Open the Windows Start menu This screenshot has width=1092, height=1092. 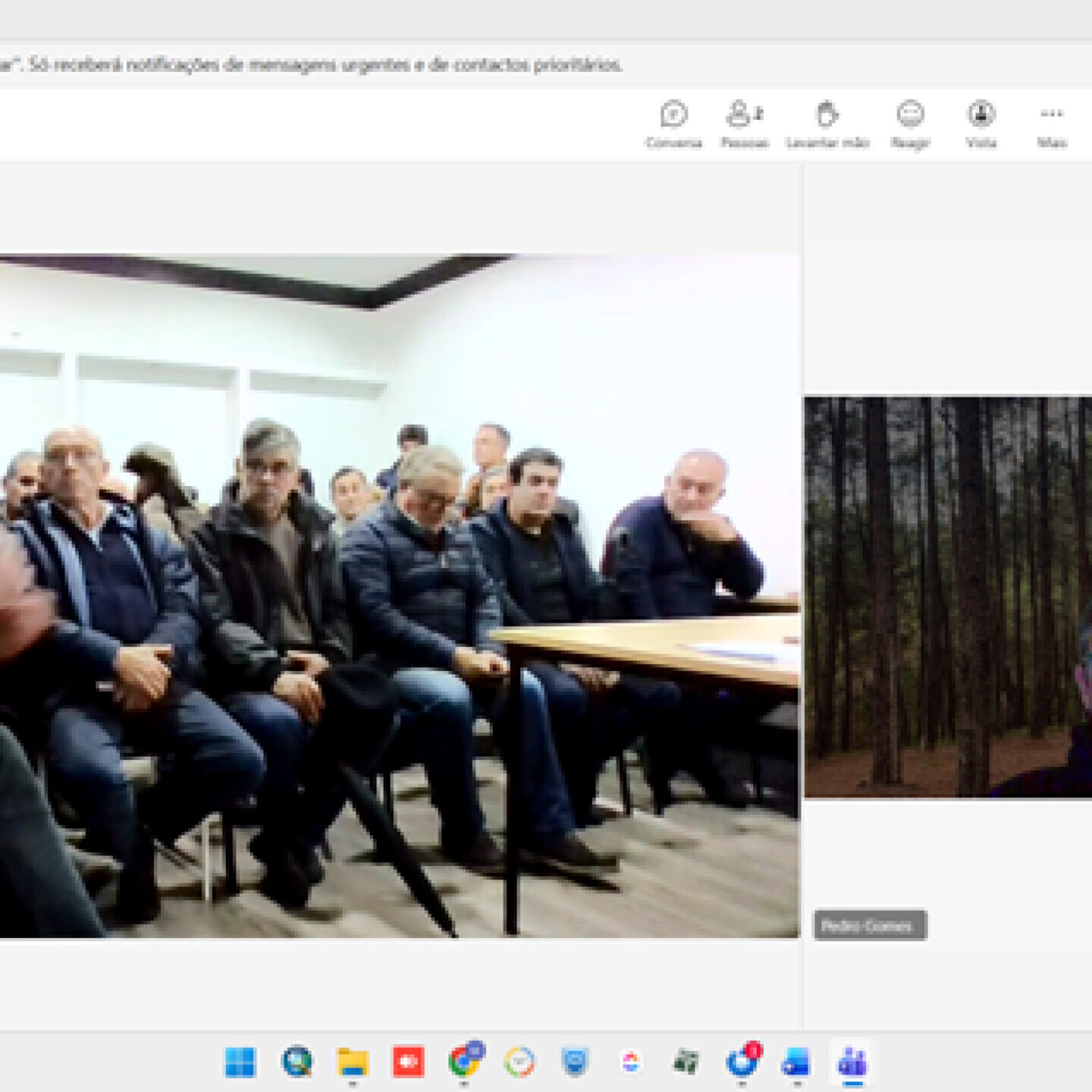[x=240, y=1062]
